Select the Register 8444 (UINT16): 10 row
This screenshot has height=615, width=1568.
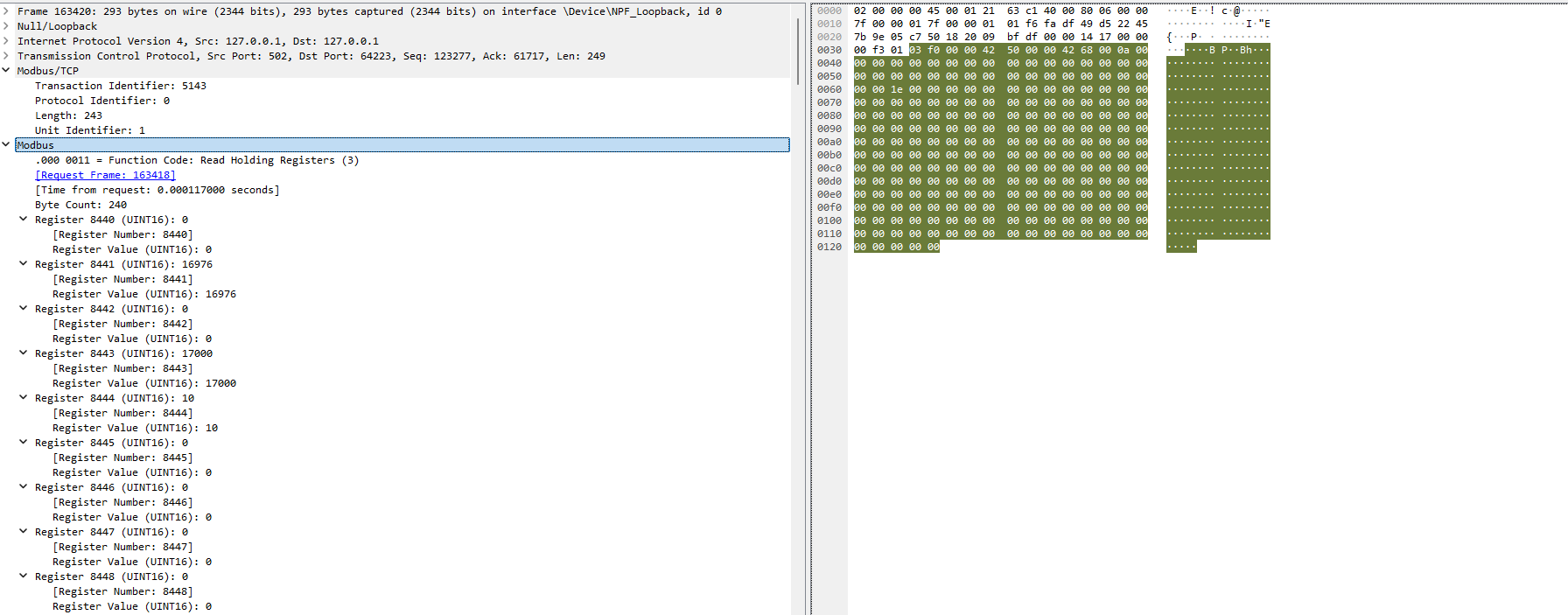coord(115,398)
